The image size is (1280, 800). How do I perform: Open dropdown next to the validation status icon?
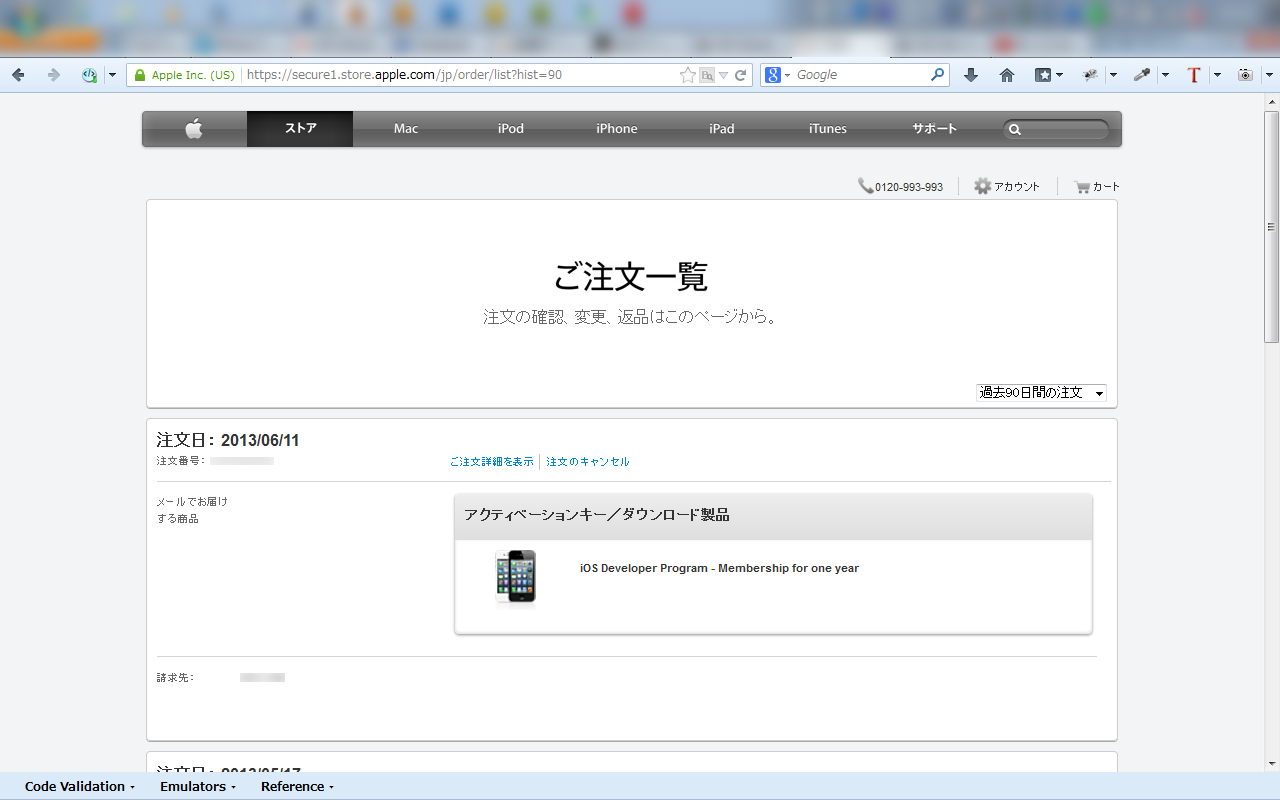[112, 75]
